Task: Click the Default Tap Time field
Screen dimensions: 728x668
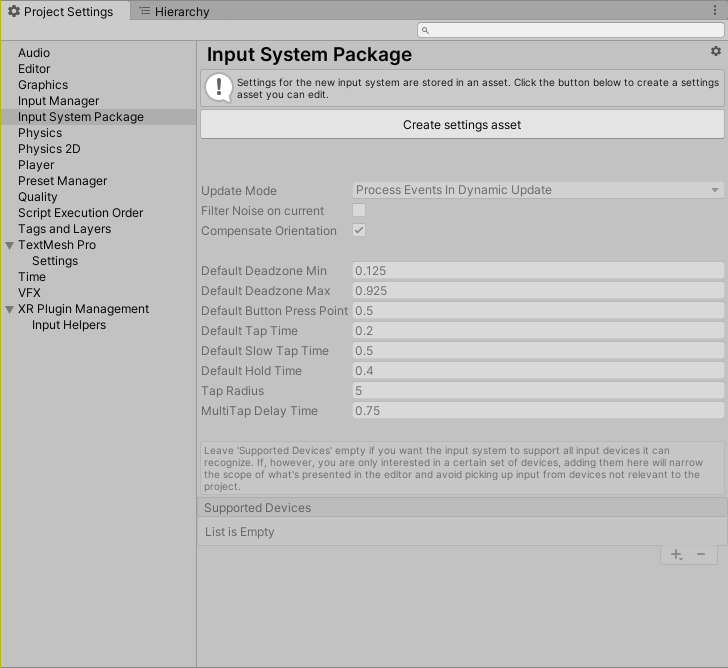Action: pos(538,331)
